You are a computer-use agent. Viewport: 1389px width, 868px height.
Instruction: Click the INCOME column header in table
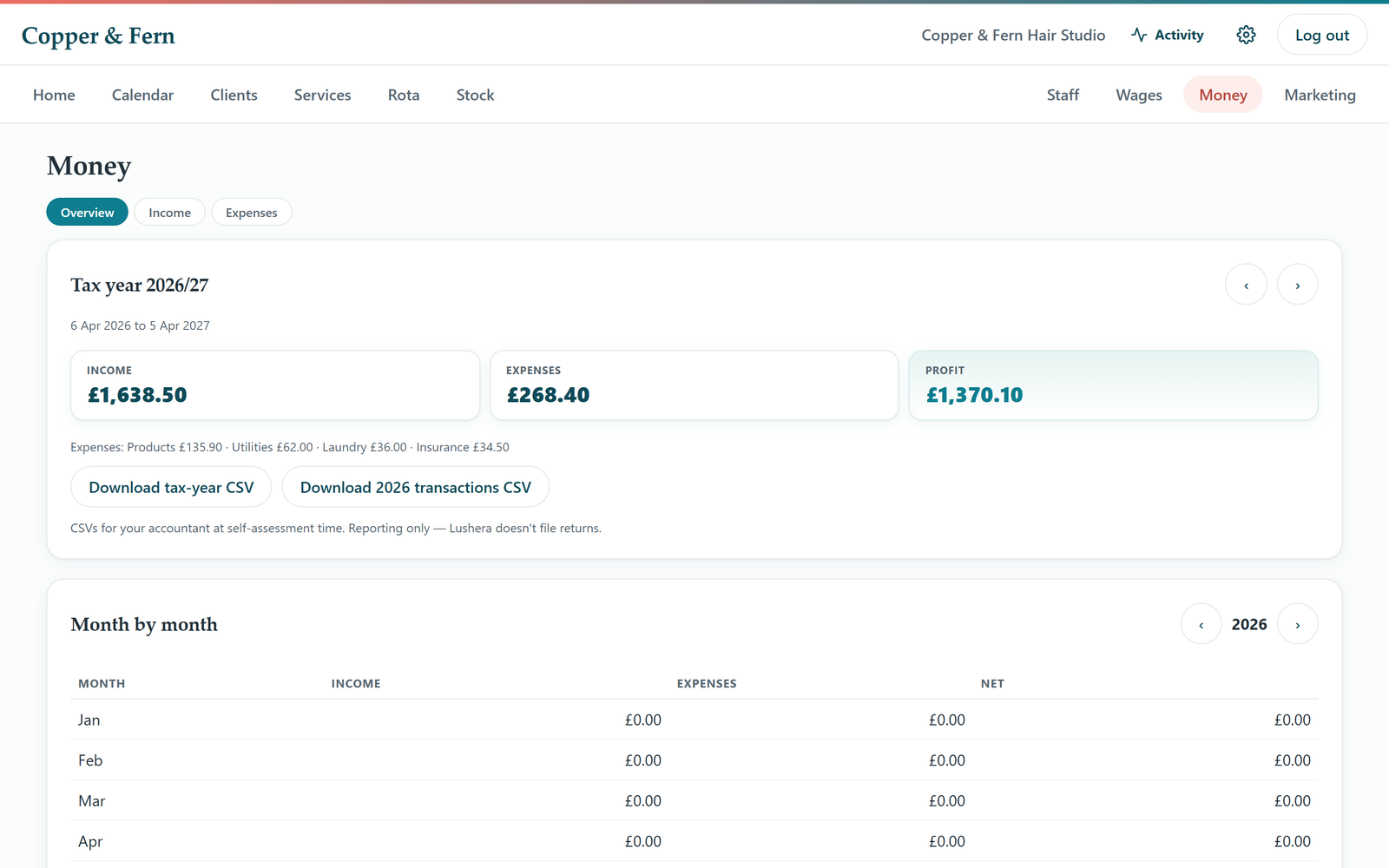coord(356,683)
